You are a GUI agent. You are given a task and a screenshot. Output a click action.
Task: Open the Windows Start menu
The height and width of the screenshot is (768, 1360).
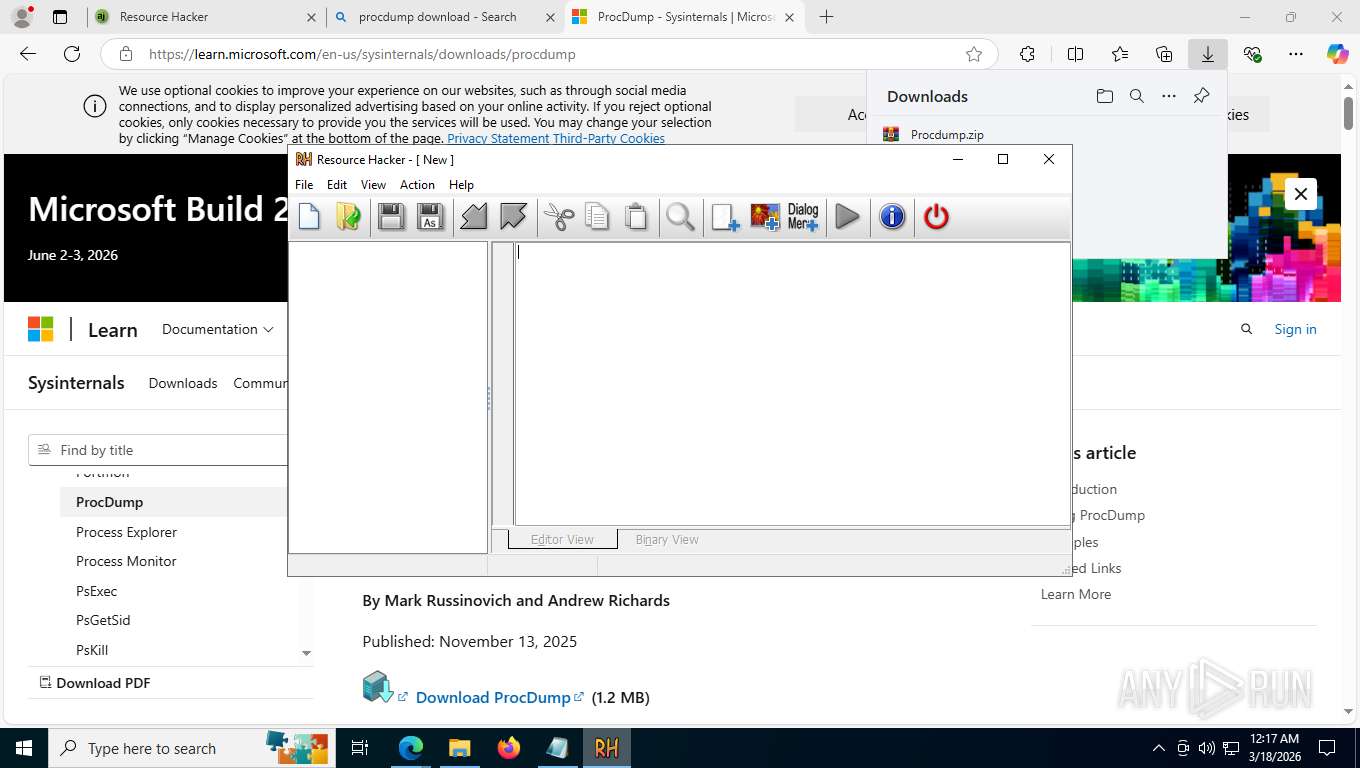[24, 748]
